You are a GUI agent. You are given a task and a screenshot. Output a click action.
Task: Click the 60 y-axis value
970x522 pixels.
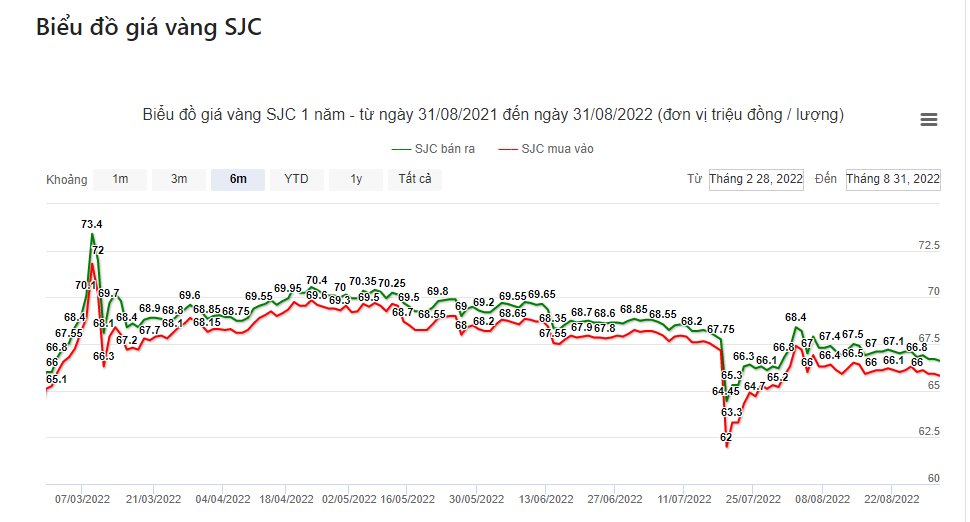point(934,478)
